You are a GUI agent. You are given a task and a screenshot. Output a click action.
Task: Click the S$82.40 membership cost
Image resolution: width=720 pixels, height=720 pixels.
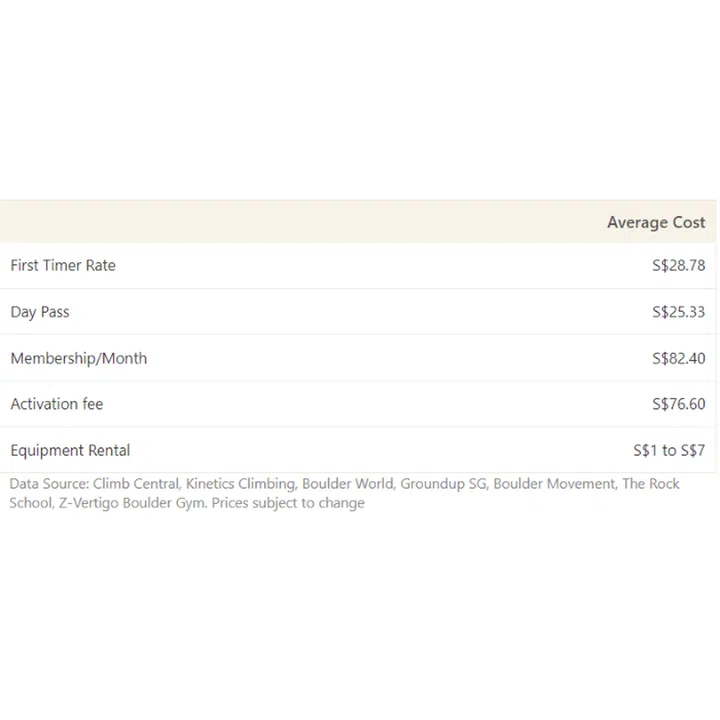click(x=678, y=358)
